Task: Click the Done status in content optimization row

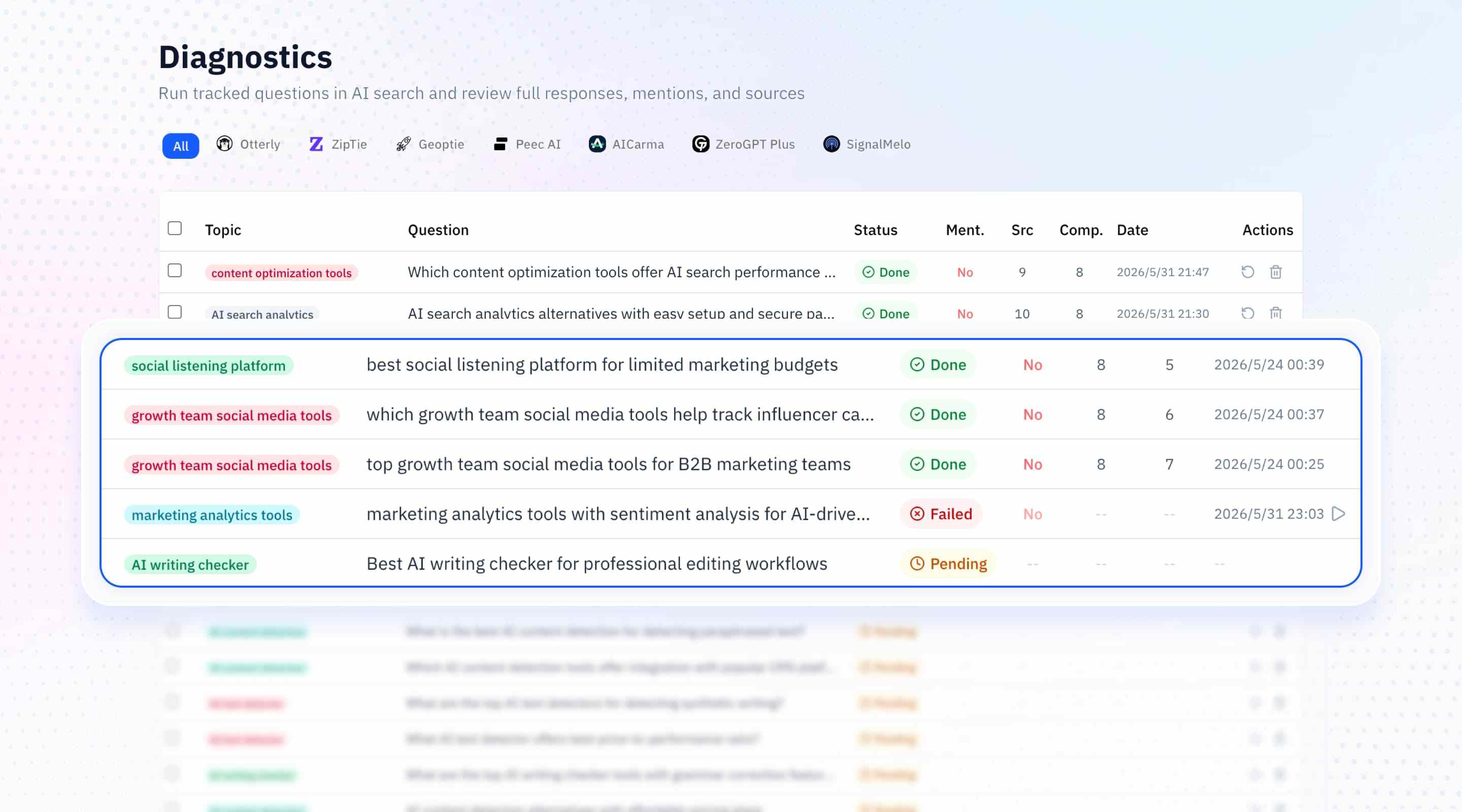Action: tap(885, 272)
